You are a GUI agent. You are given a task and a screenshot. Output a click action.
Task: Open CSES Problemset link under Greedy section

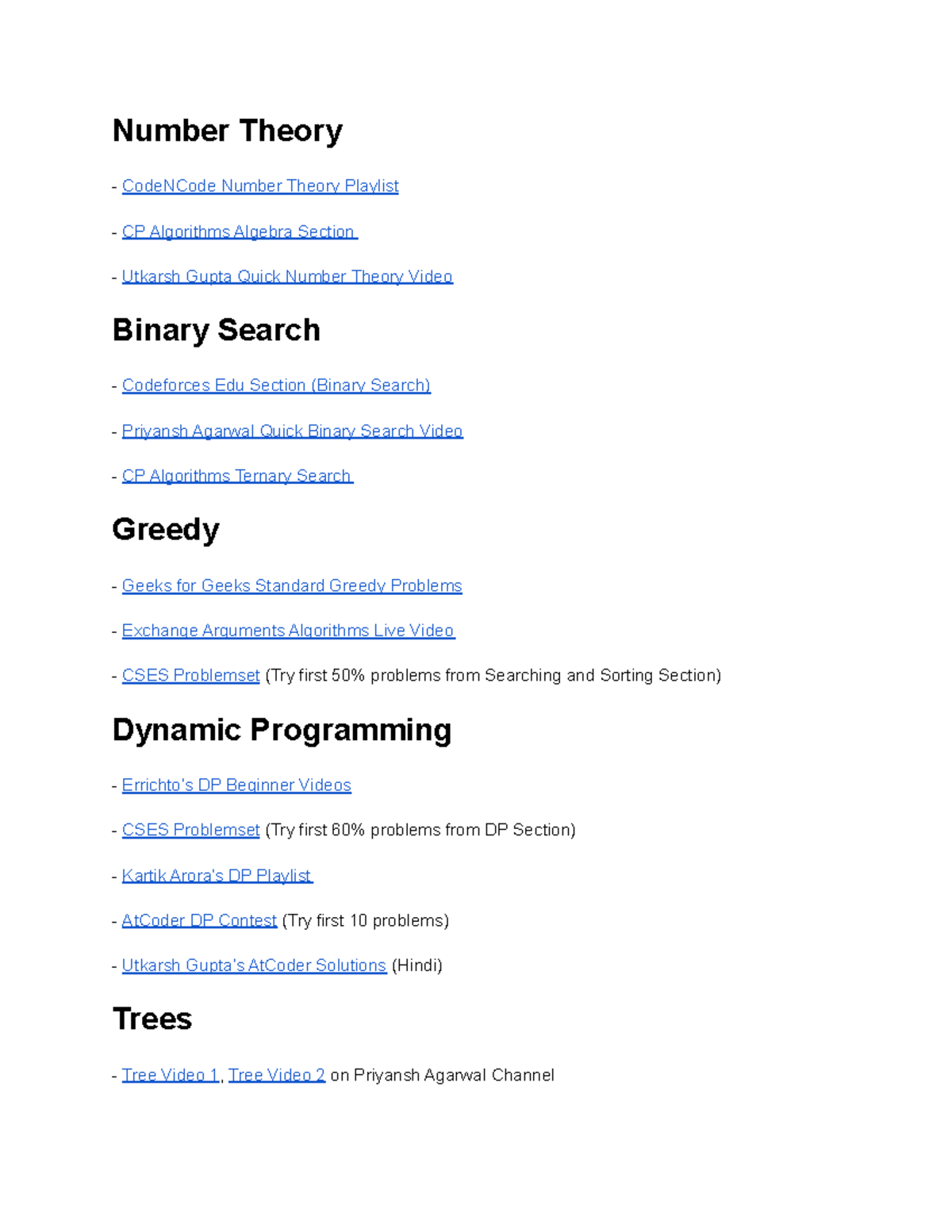[190, 675]
